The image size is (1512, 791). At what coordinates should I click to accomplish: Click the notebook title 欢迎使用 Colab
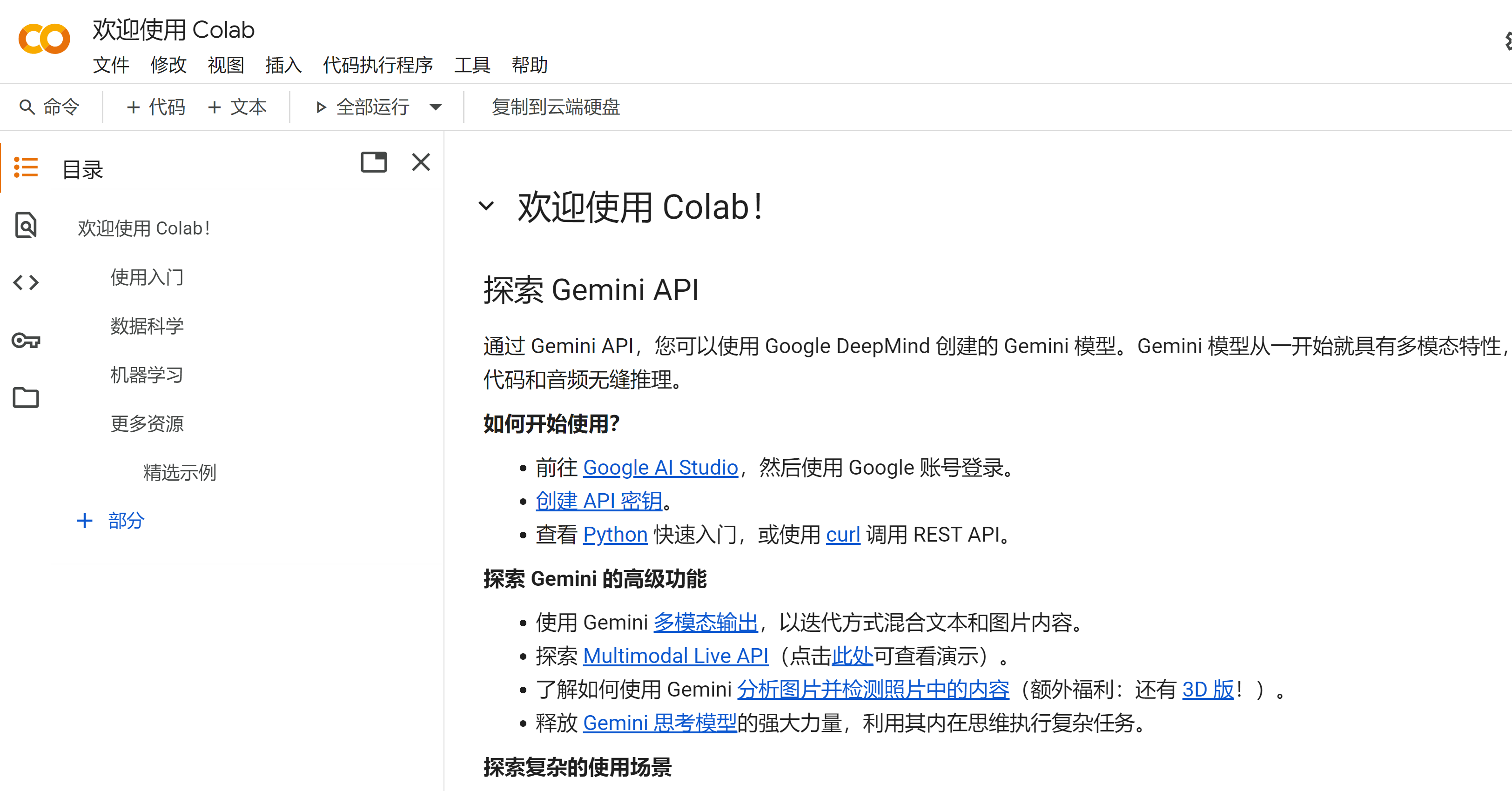point(174,29)
